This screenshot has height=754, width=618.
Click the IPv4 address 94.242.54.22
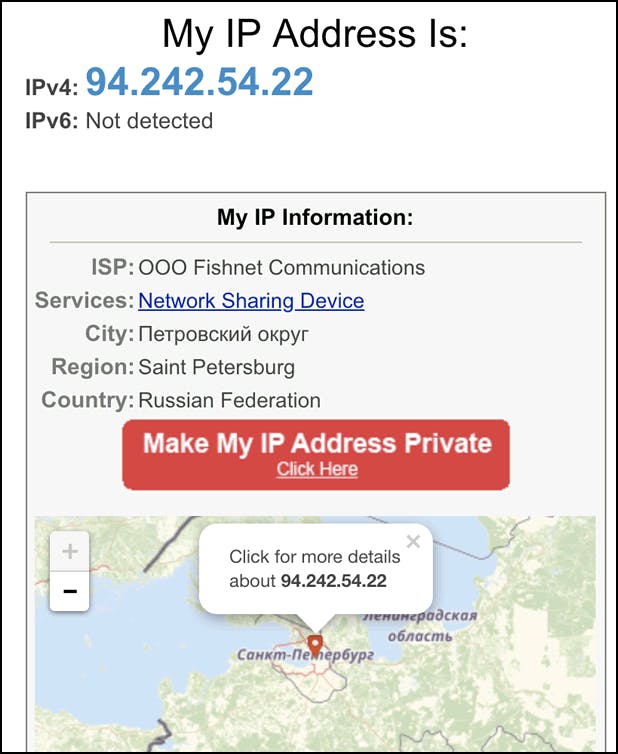(200, 82)
